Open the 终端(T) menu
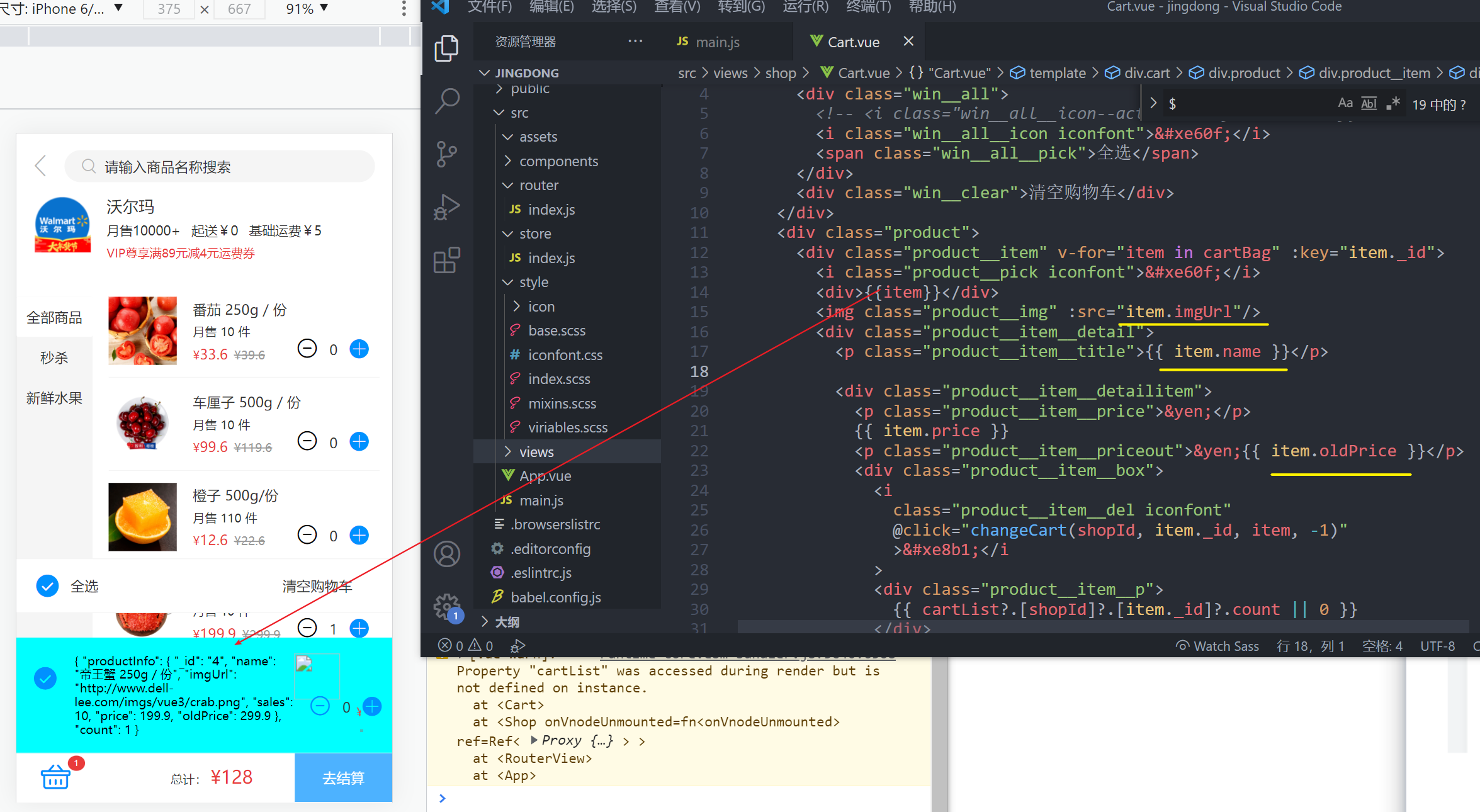1480x812 pixels. (x=869, y=7)
